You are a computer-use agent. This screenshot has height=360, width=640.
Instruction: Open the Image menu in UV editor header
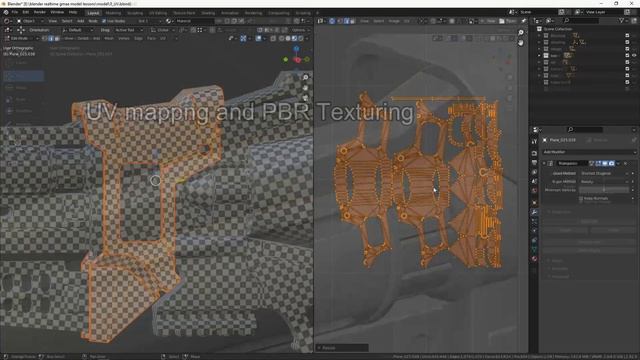pyautogui.click(x=394, y=21)
